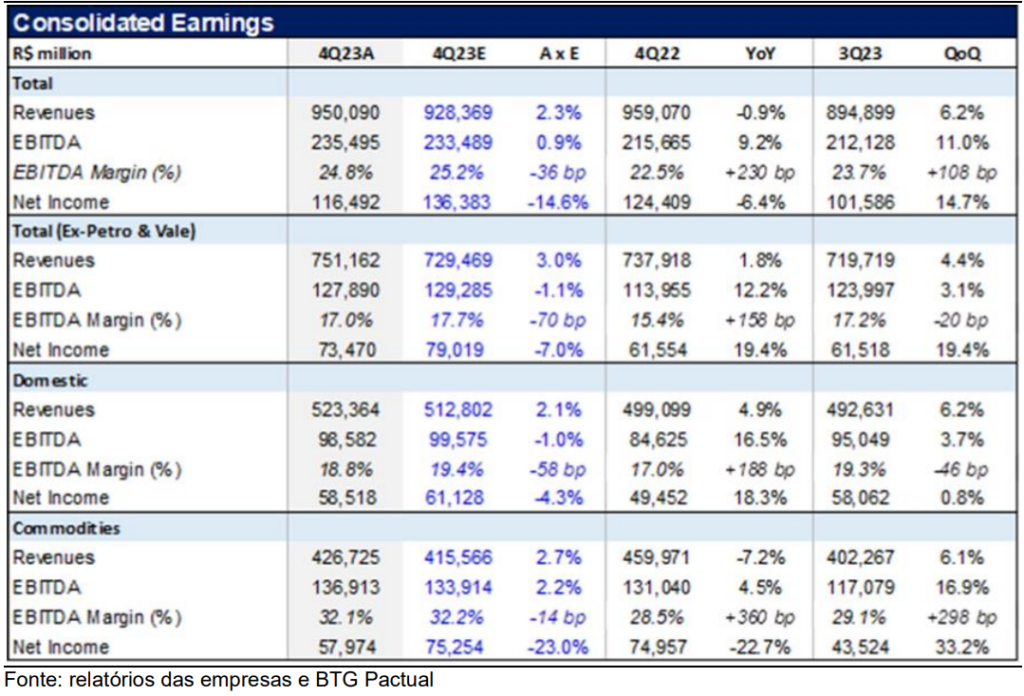Select the Total (Ex-Petro & Vale) section row
Screen dimensions: 1024x696
(x=102, y=231)
